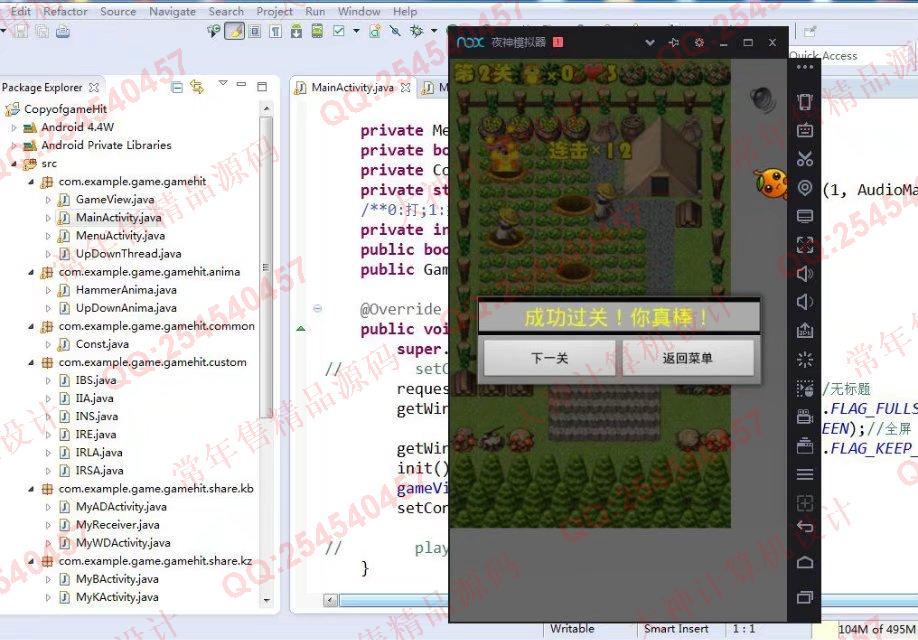Open the Source menu
The width and height of the screenshot is (918, 640).
[118, 11]
